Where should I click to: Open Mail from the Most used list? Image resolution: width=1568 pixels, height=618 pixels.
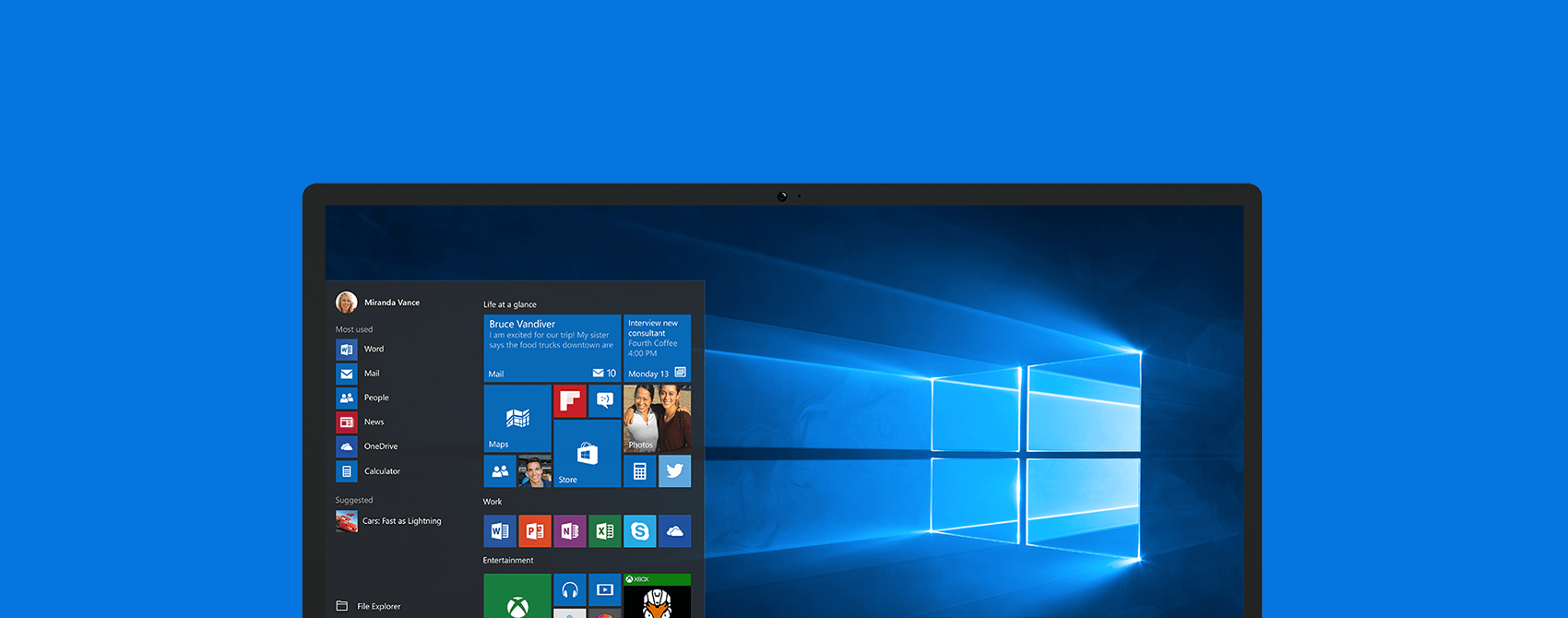tap(358, 374)
